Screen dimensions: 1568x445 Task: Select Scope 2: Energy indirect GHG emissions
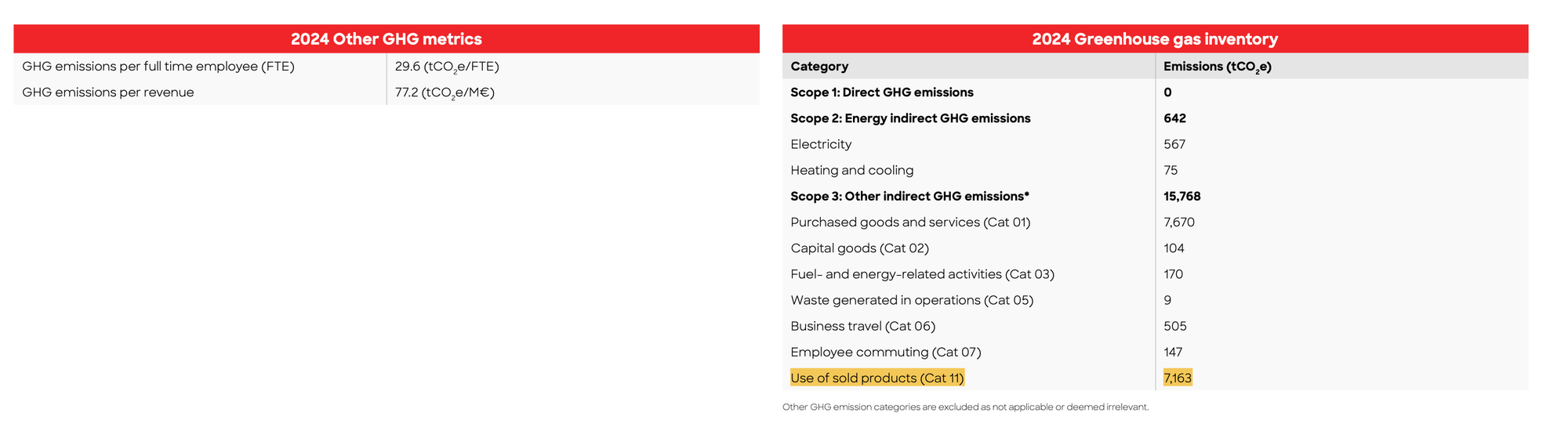910,118
